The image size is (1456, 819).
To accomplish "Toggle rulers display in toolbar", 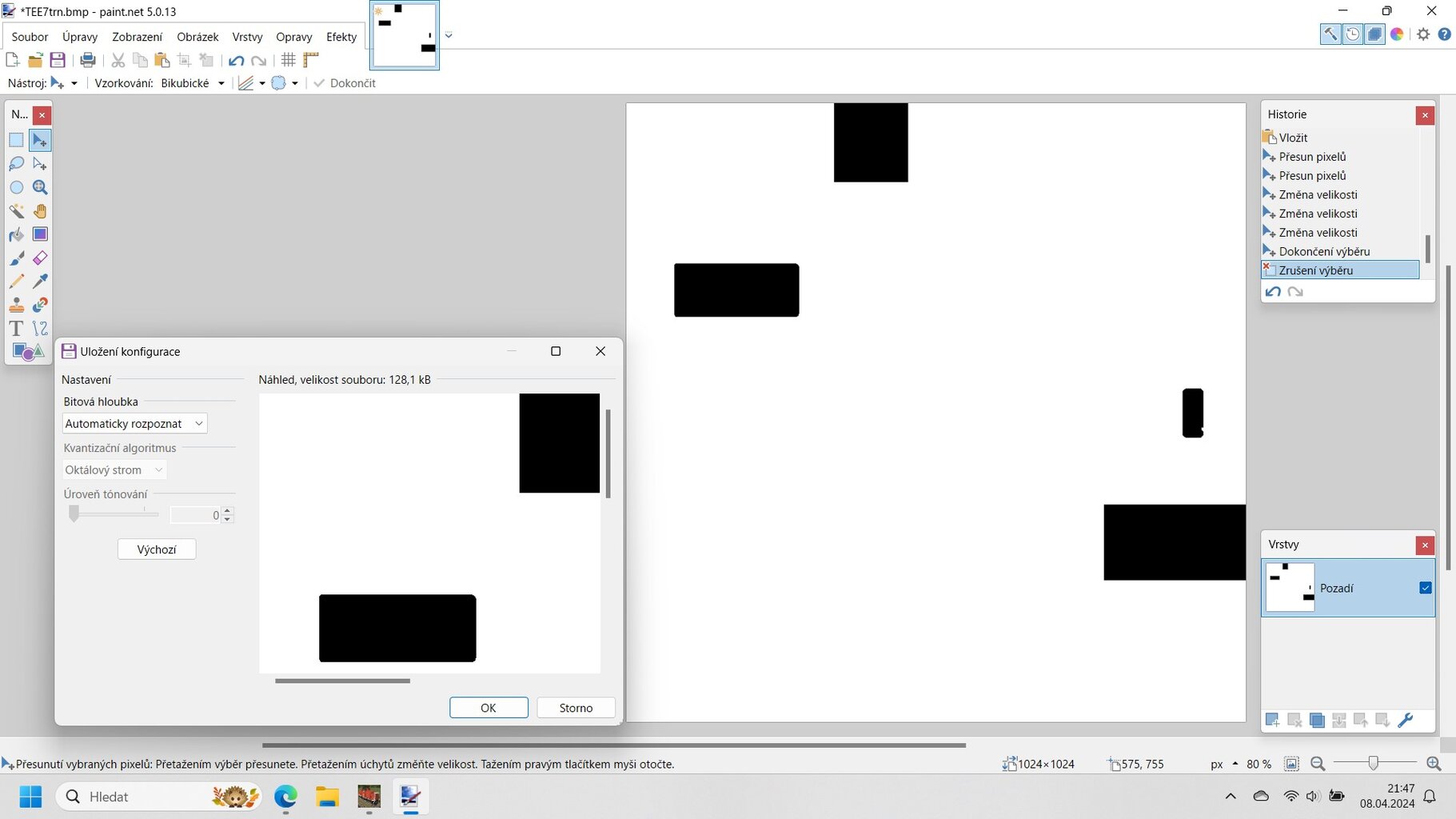I will pyautogui.click(x=311, y=60).
